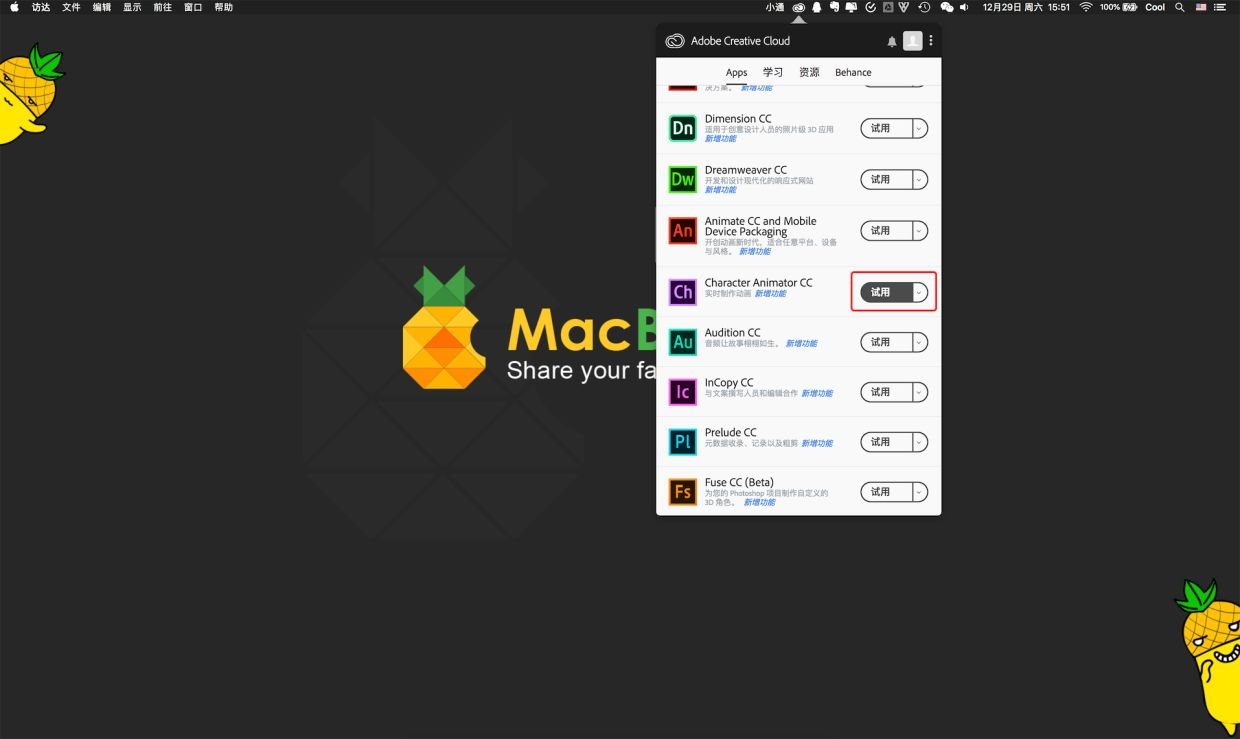Open the 窗口 menu
Screen dimensions: 1240x739
click(x=193, y=7)
